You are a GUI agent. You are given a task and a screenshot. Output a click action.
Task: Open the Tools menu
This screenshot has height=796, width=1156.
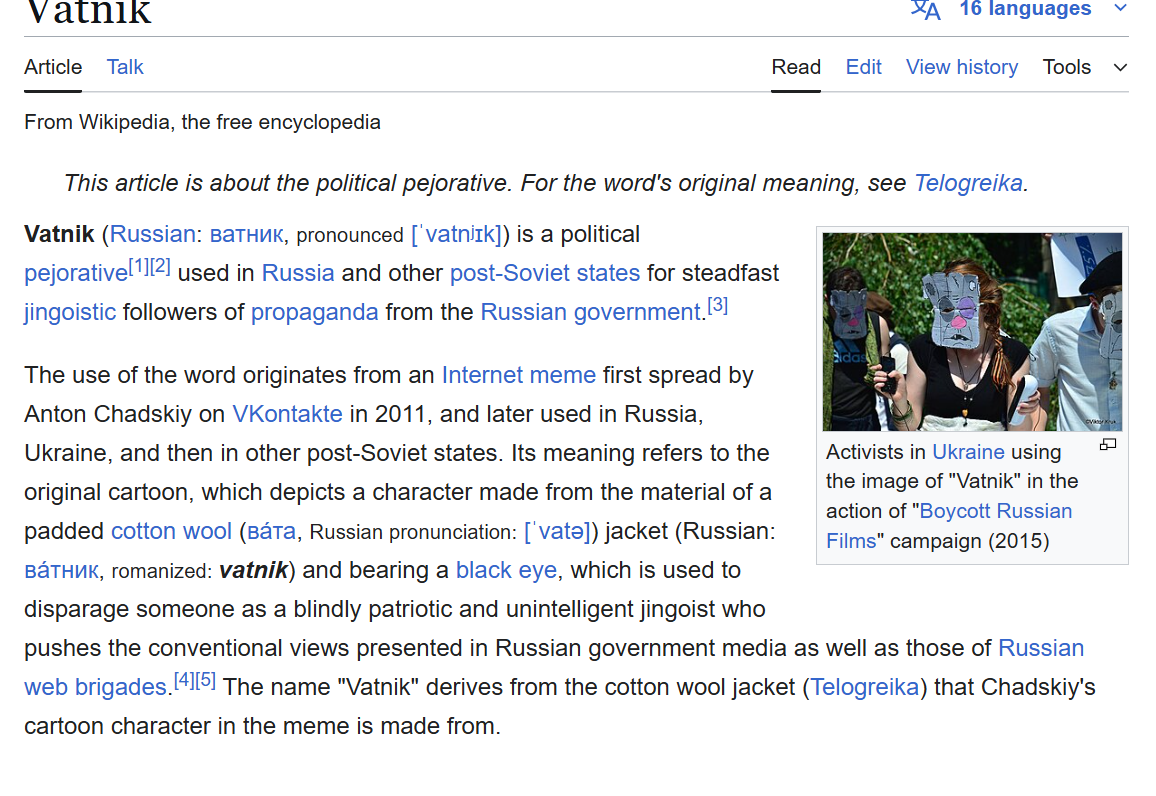(1067, 67)
